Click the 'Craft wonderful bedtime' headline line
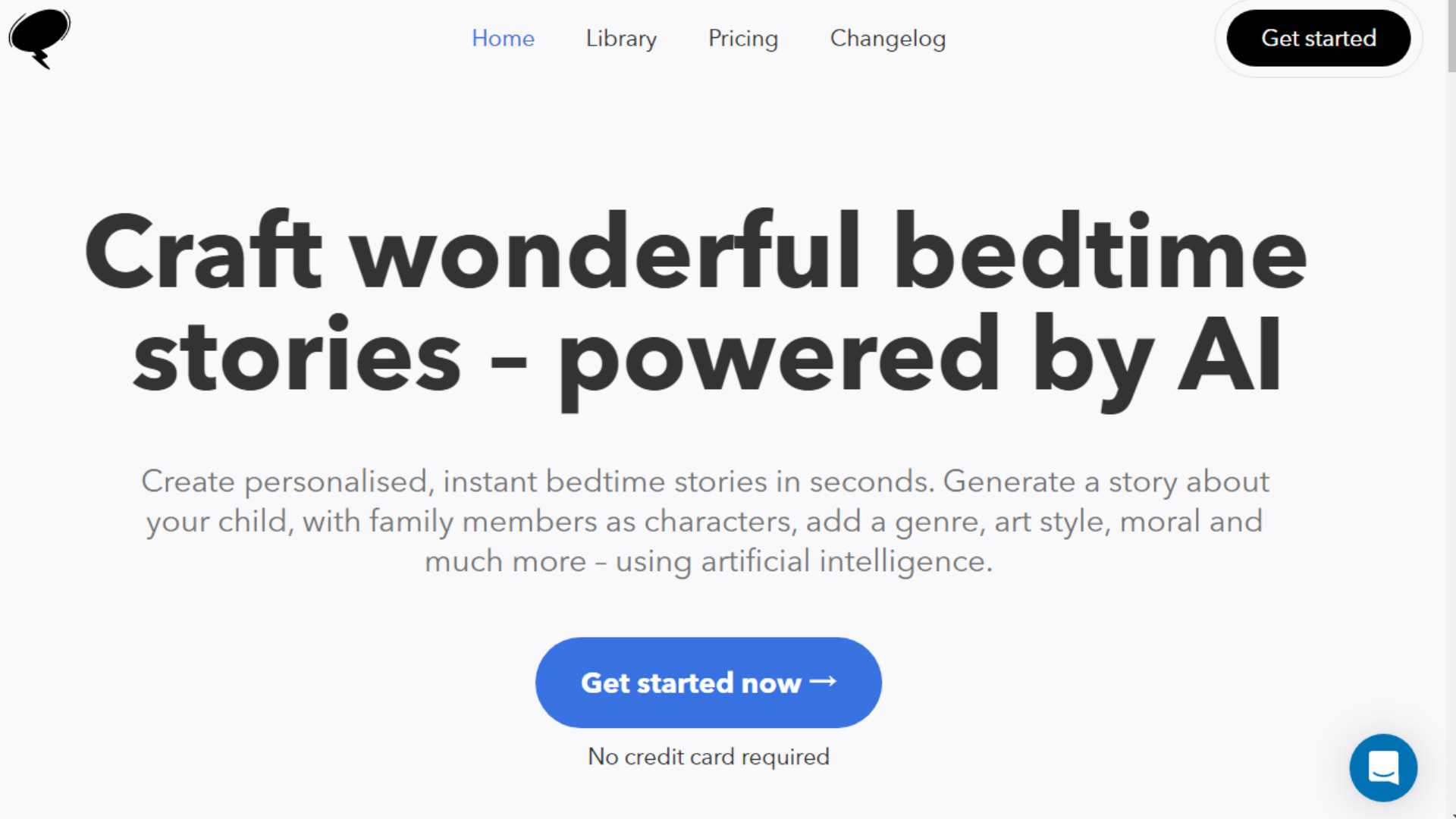Screen dimensions: 1456x819 click(695, 252)
